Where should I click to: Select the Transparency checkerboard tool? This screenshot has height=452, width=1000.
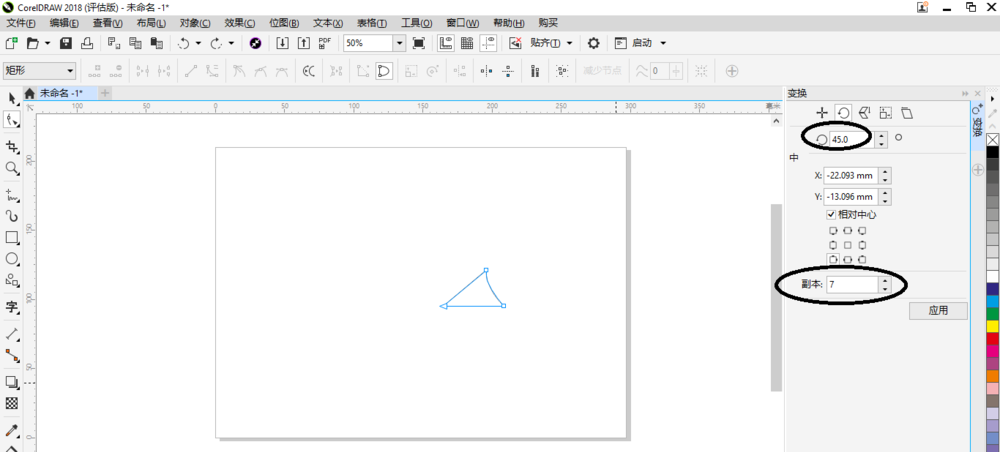(11, 403)
